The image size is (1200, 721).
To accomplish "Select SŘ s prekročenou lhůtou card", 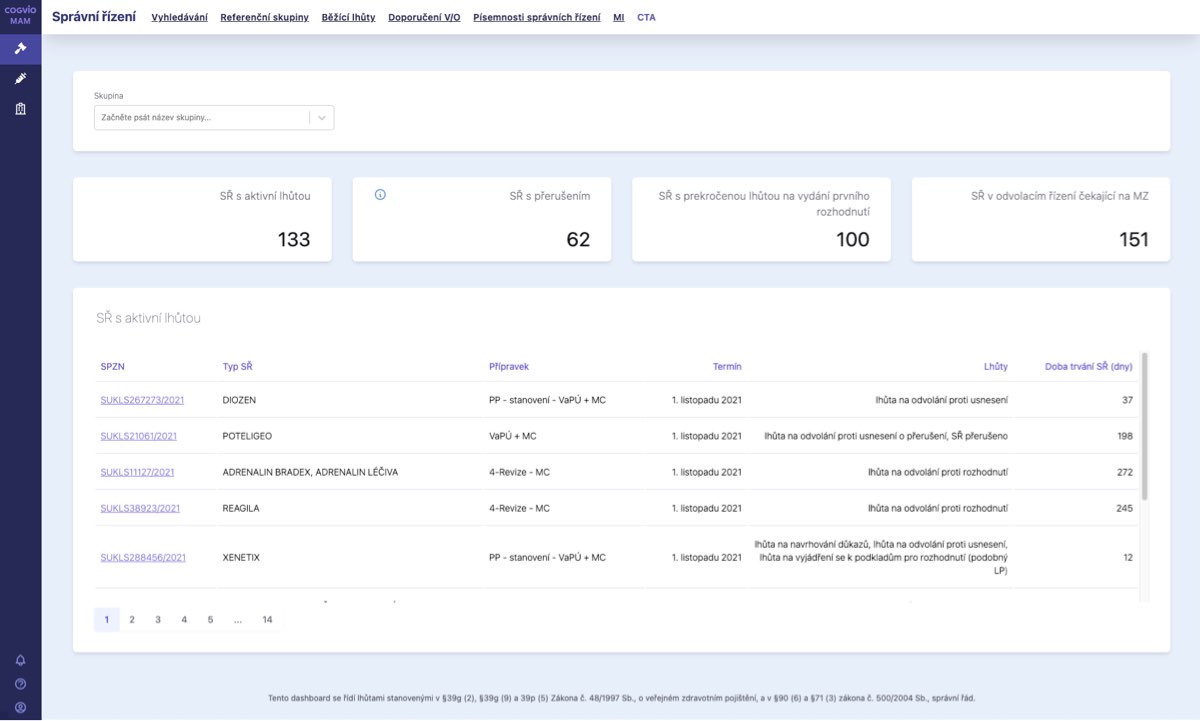I will click(761, 220).
